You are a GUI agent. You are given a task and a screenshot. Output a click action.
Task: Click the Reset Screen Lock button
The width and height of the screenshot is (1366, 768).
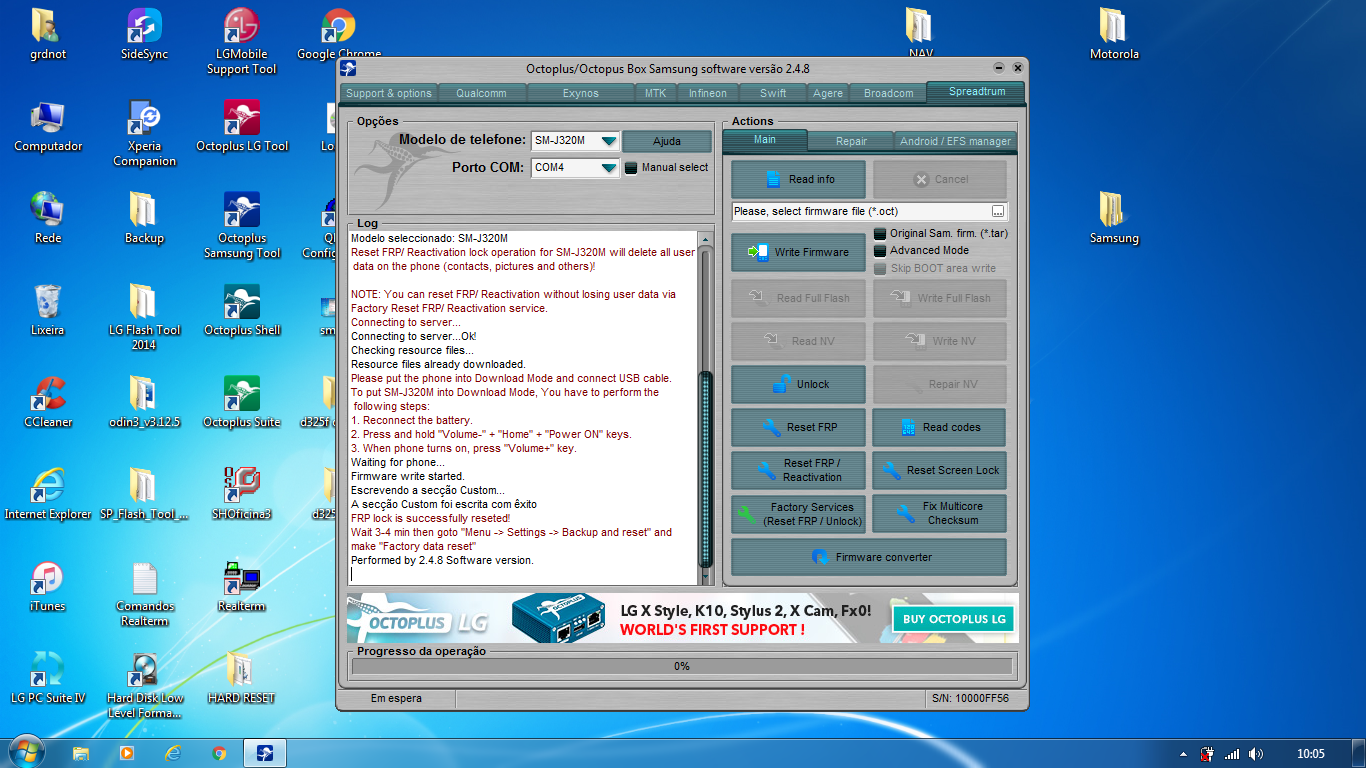[939, 470]
